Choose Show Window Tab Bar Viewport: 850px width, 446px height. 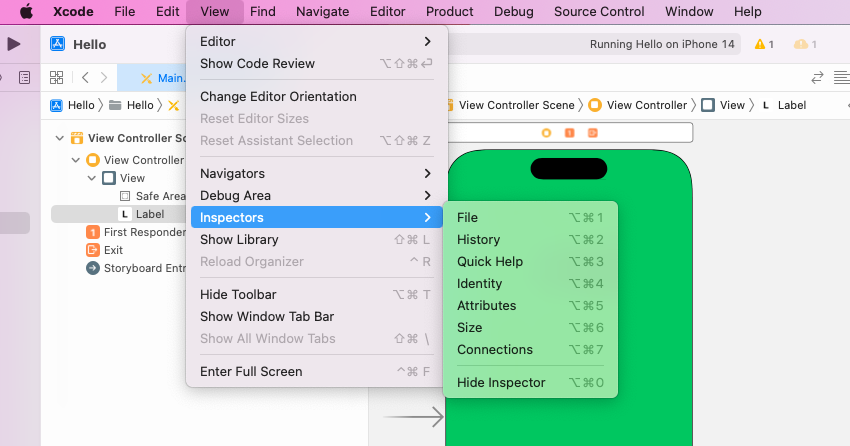[x=317, y=316]
